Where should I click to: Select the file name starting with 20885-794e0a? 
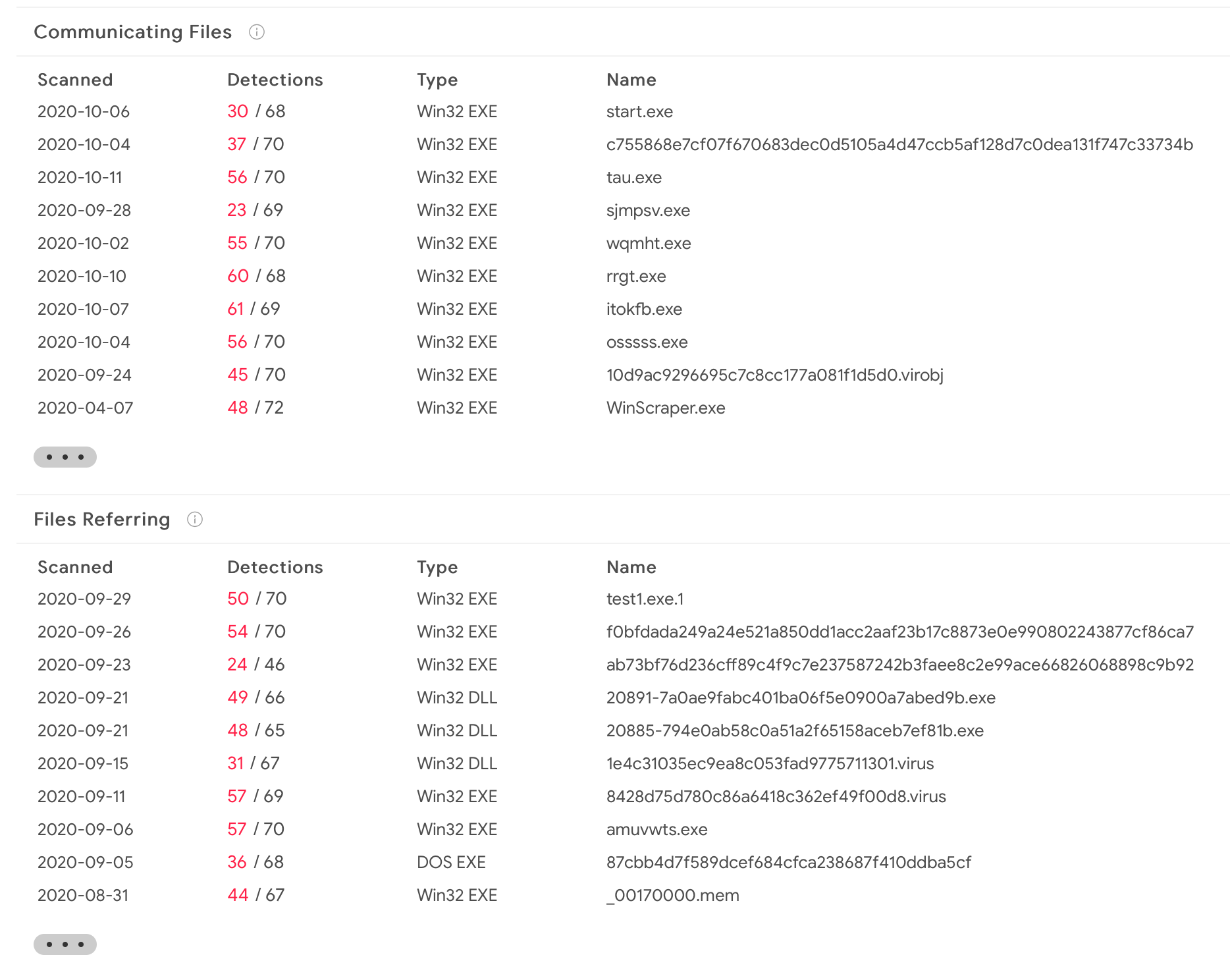point(795,730)
